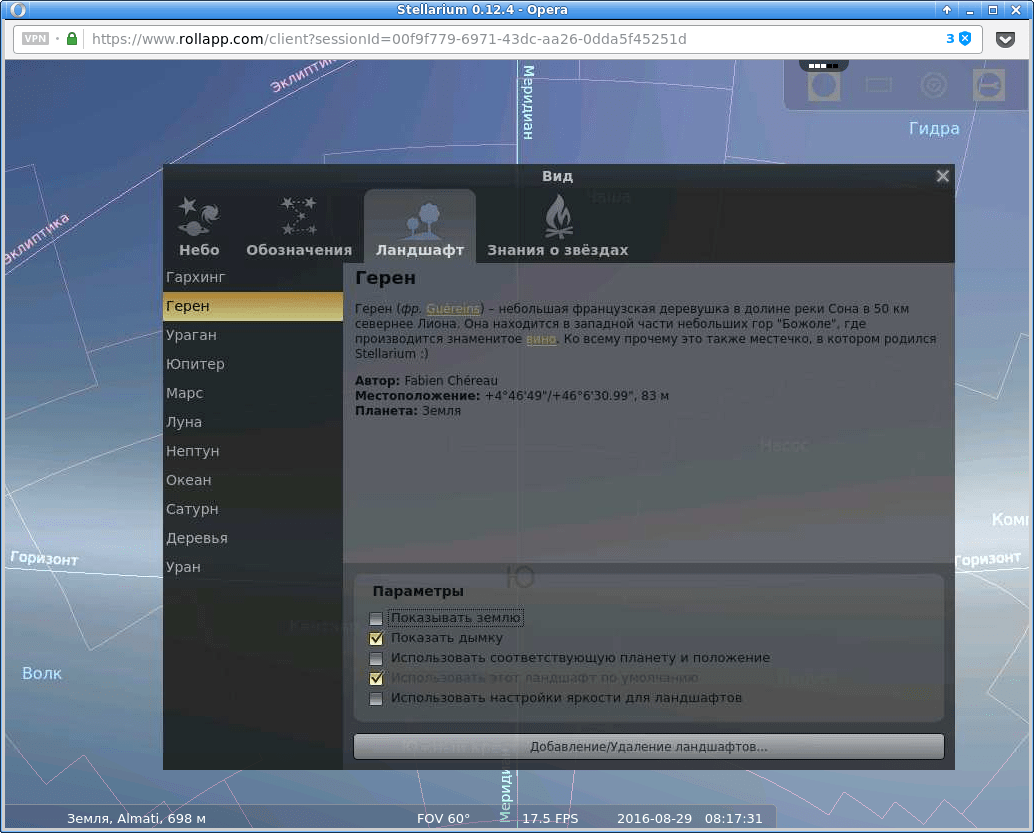Select the Океан landscape
1034x833 pixels.
tap(253, 480)
